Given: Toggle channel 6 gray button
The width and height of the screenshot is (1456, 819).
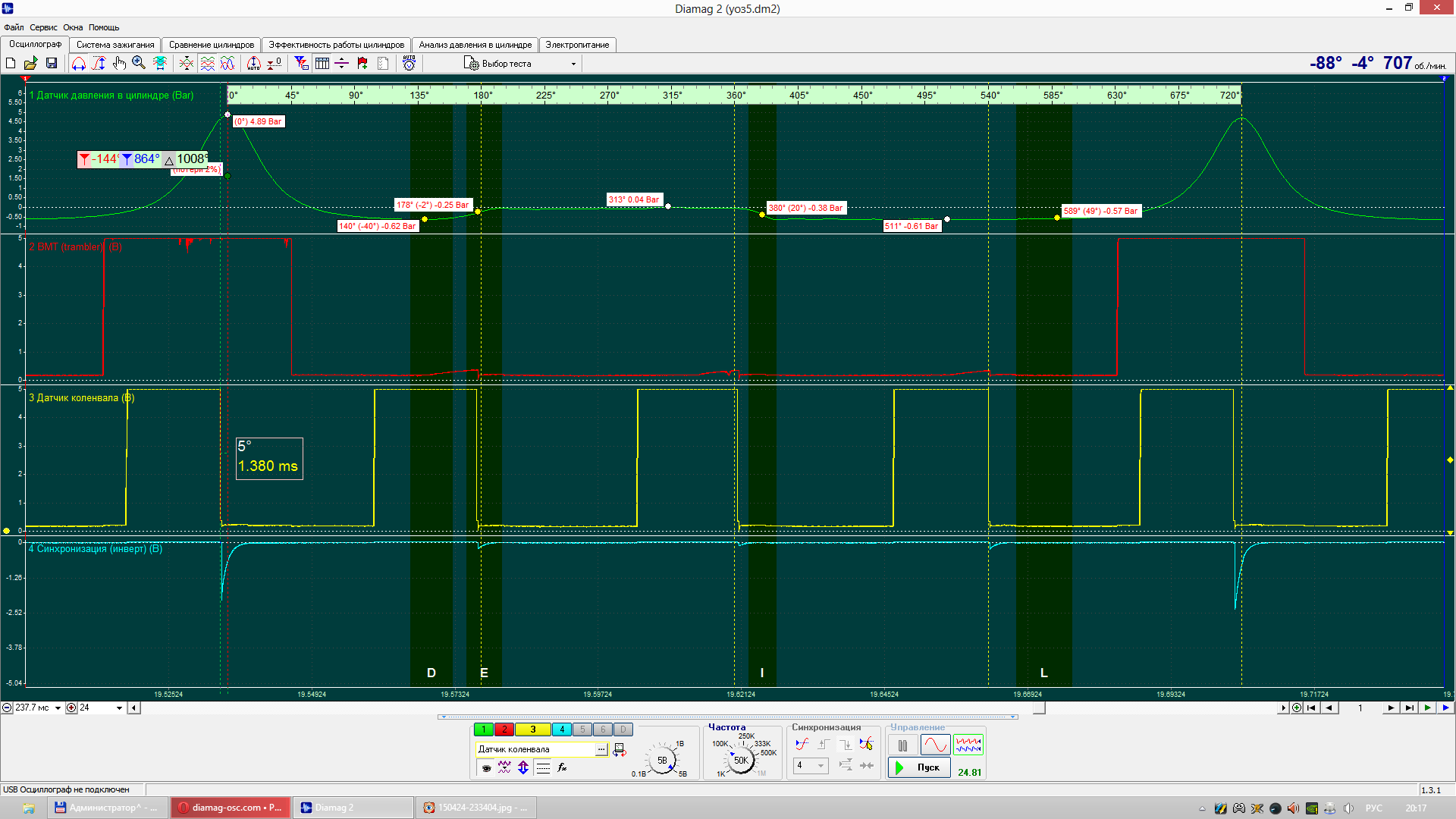Looking at the screenshot, I should tap(603, 730).
